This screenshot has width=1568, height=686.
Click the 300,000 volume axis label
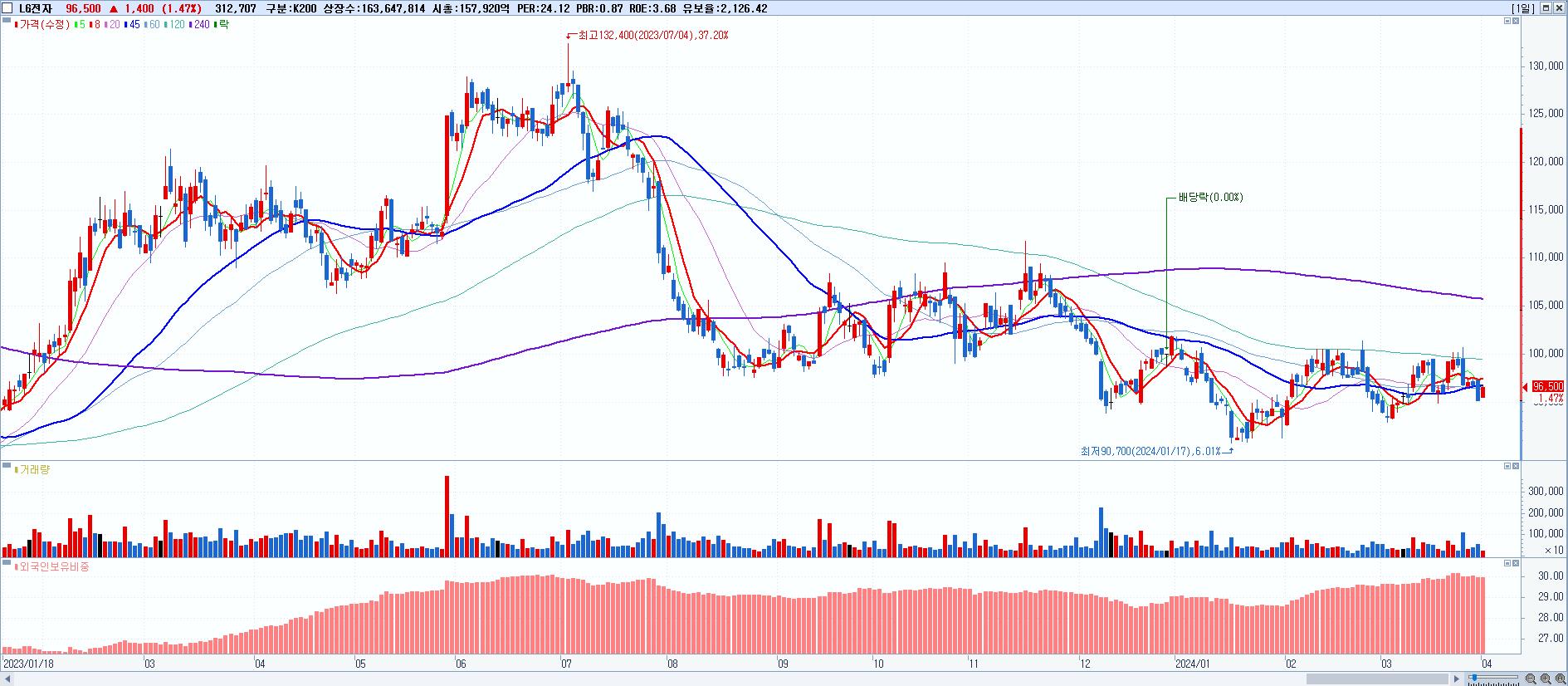(1546, 492)
